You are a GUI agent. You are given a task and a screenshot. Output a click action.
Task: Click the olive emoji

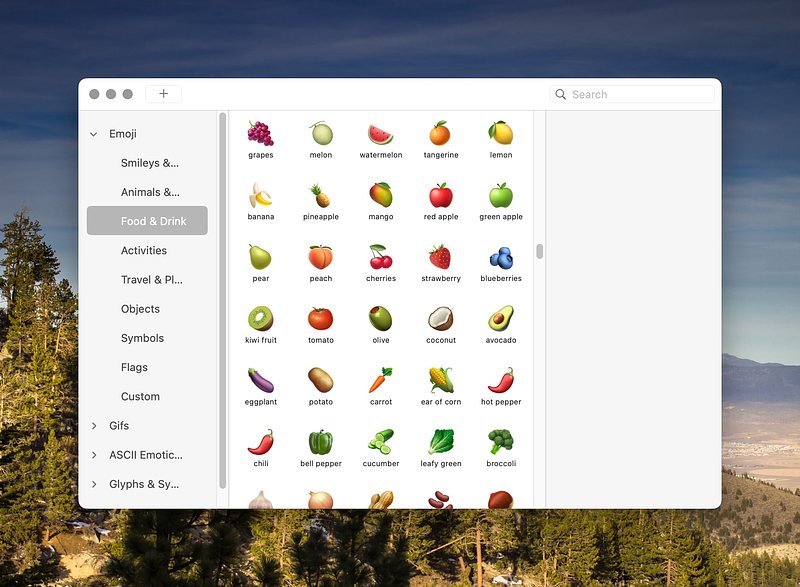(x=381, y=319)
